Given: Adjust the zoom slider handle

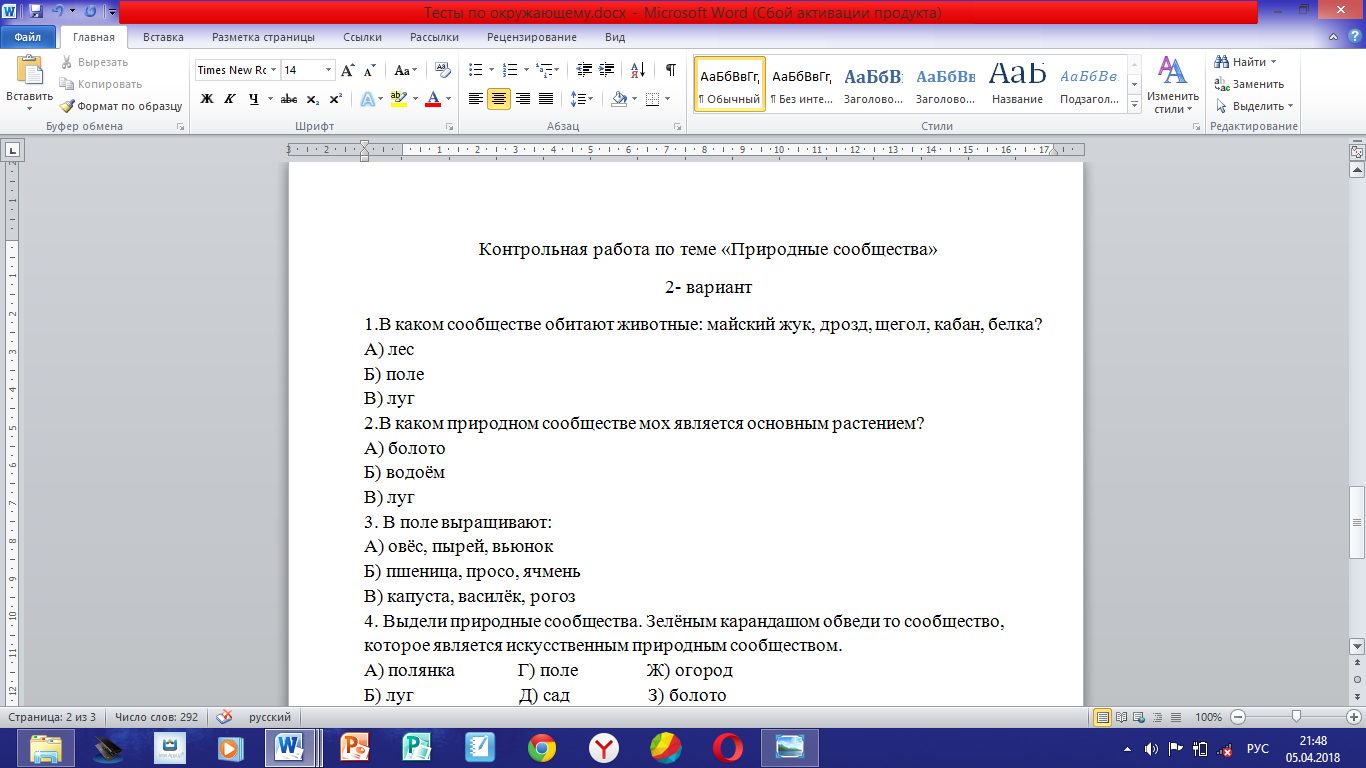Looking at the screenshot, I should click(1297, 717).
